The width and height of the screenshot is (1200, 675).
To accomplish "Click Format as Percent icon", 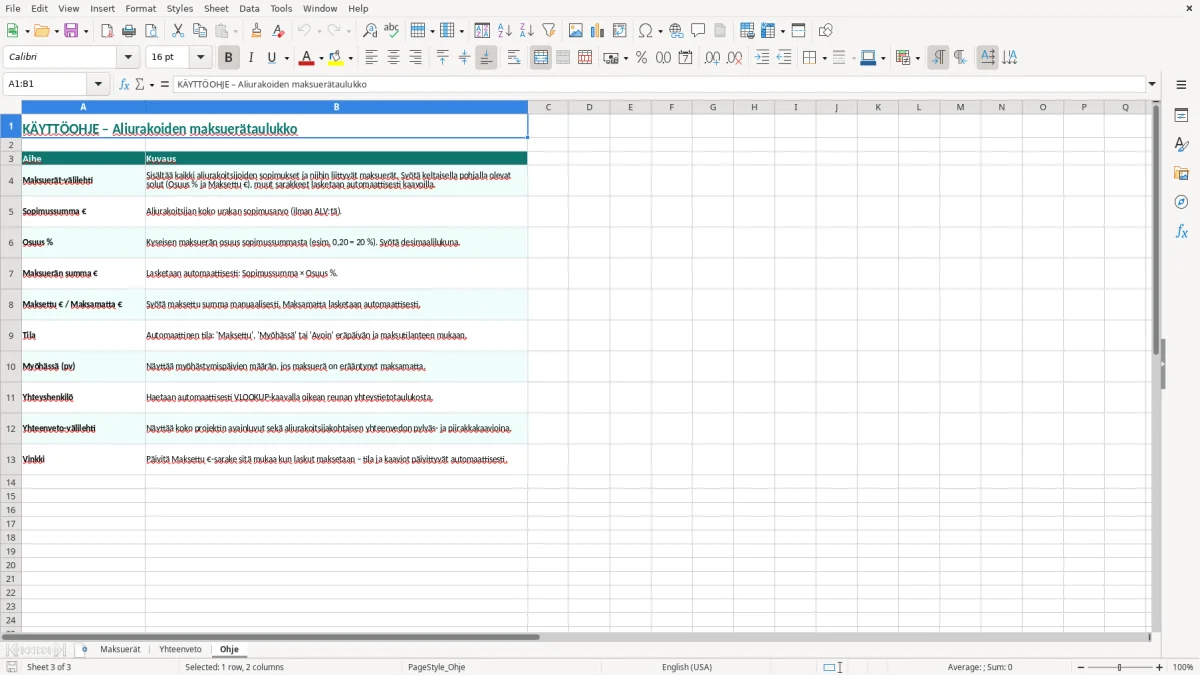I will pyautogui.click(x=641, y=58).
